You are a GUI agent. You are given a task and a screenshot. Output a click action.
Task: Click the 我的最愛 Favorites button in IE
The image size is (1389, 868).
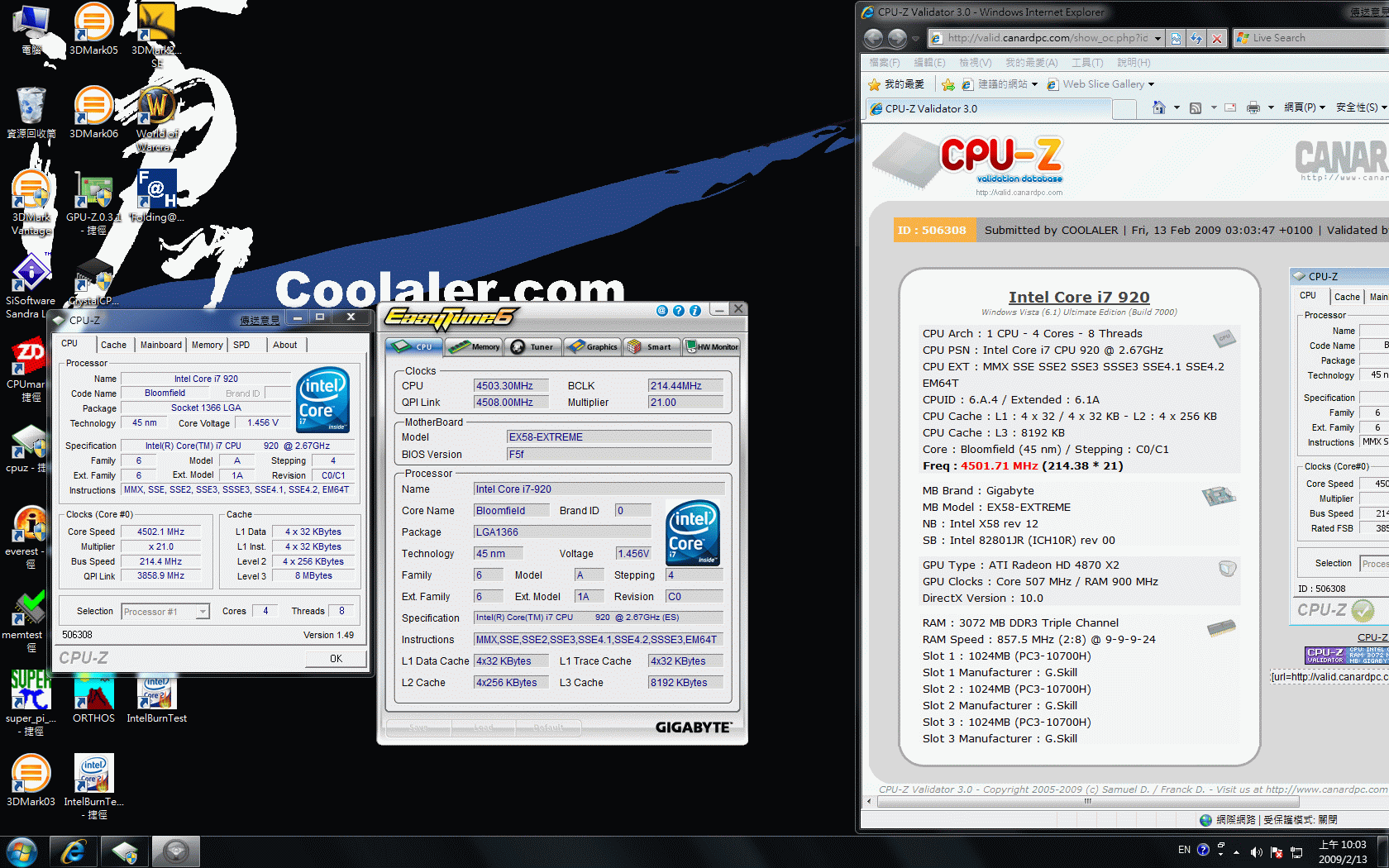(897, 84)
